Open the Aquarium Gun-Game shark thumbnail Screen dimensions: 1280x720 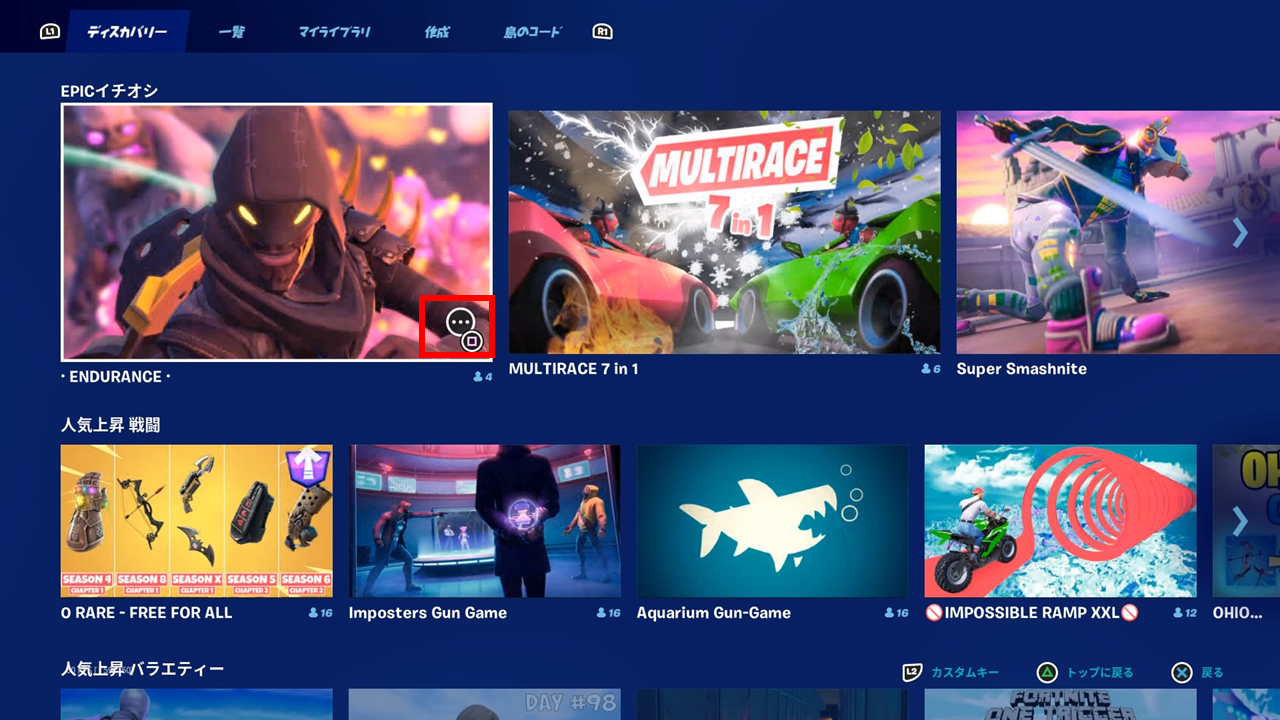tap(773, 521)
